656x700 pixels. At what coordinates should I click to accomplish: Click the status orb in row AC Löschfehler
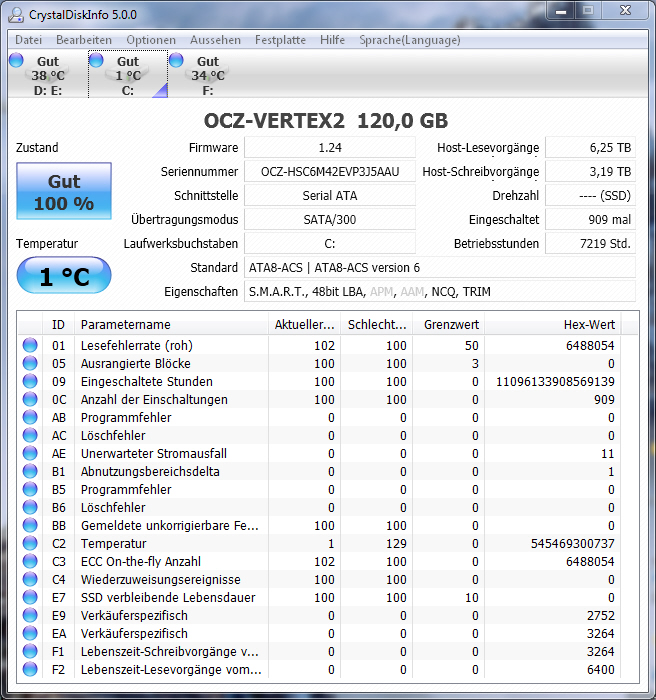(30, 435)
